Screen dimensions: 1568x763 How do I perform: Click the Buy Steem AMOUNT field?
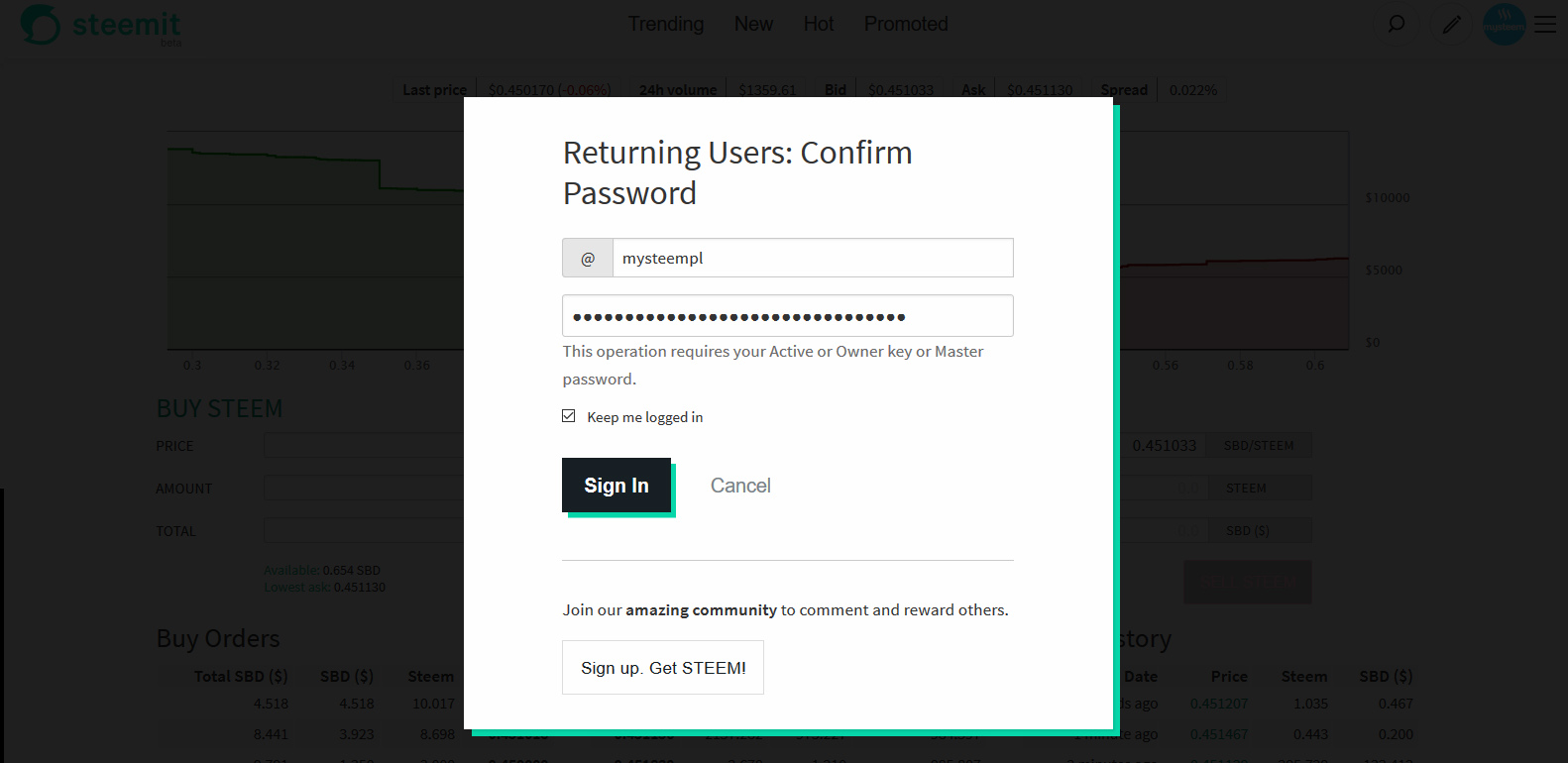363,489
